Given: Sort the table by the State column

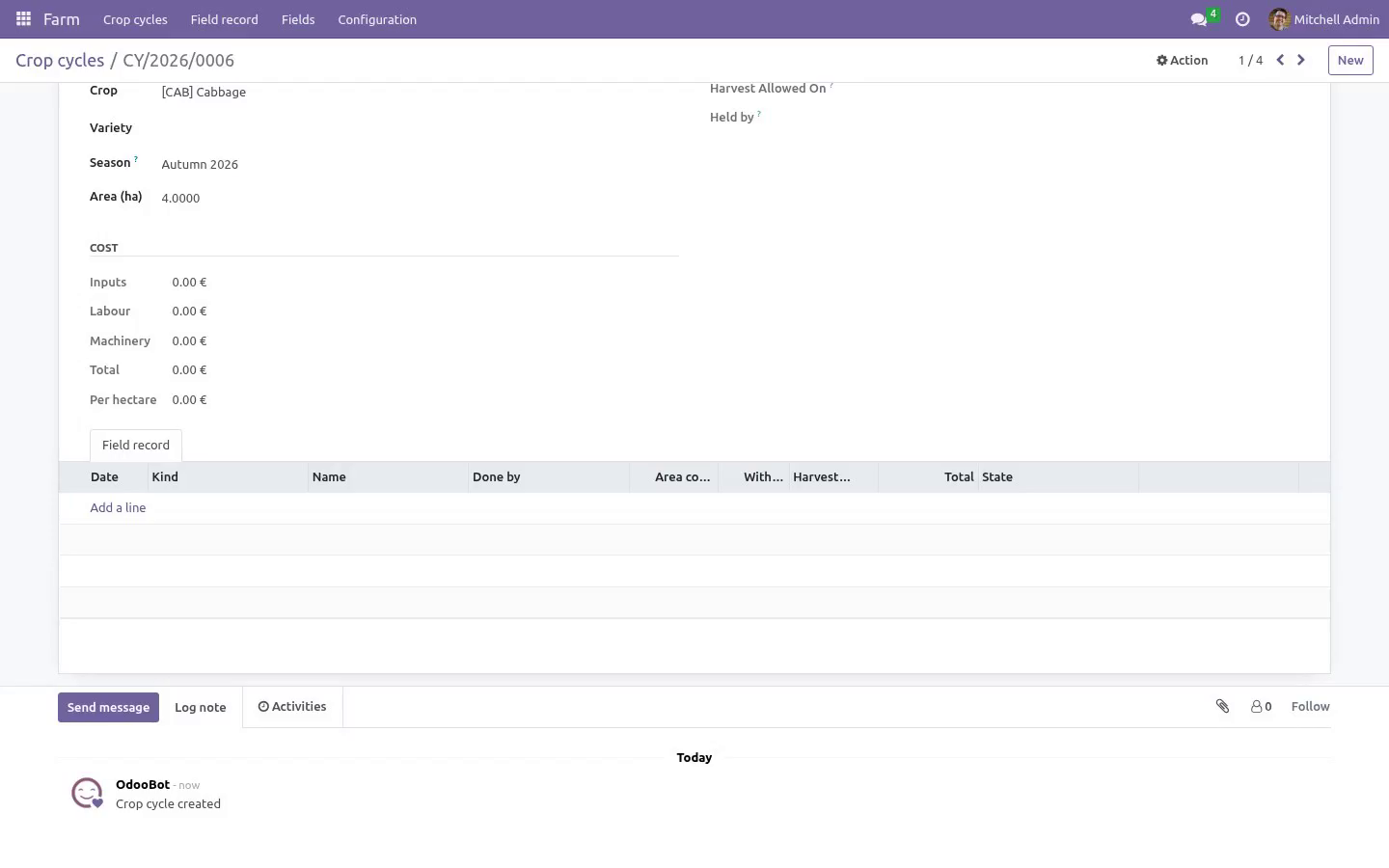Looking at the screenshot, I should [1058, 477].
